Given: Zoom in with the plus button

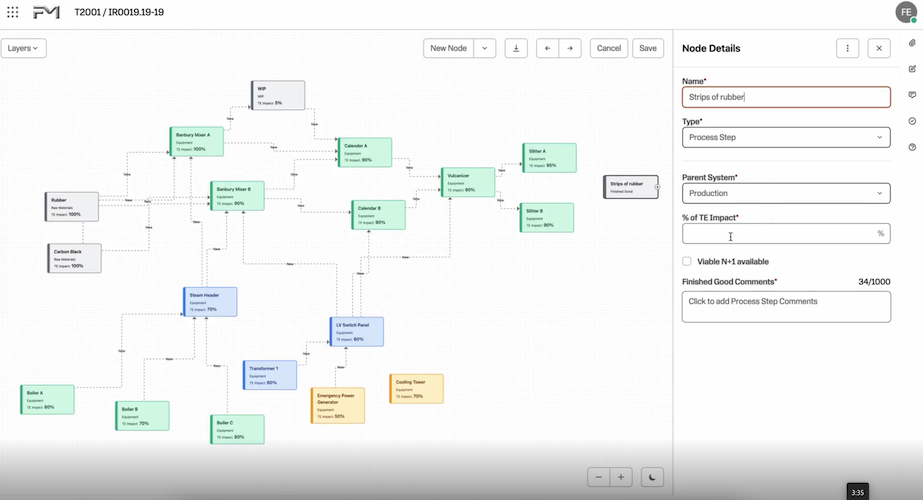Looking at the screenshot, I should point(621,477).
